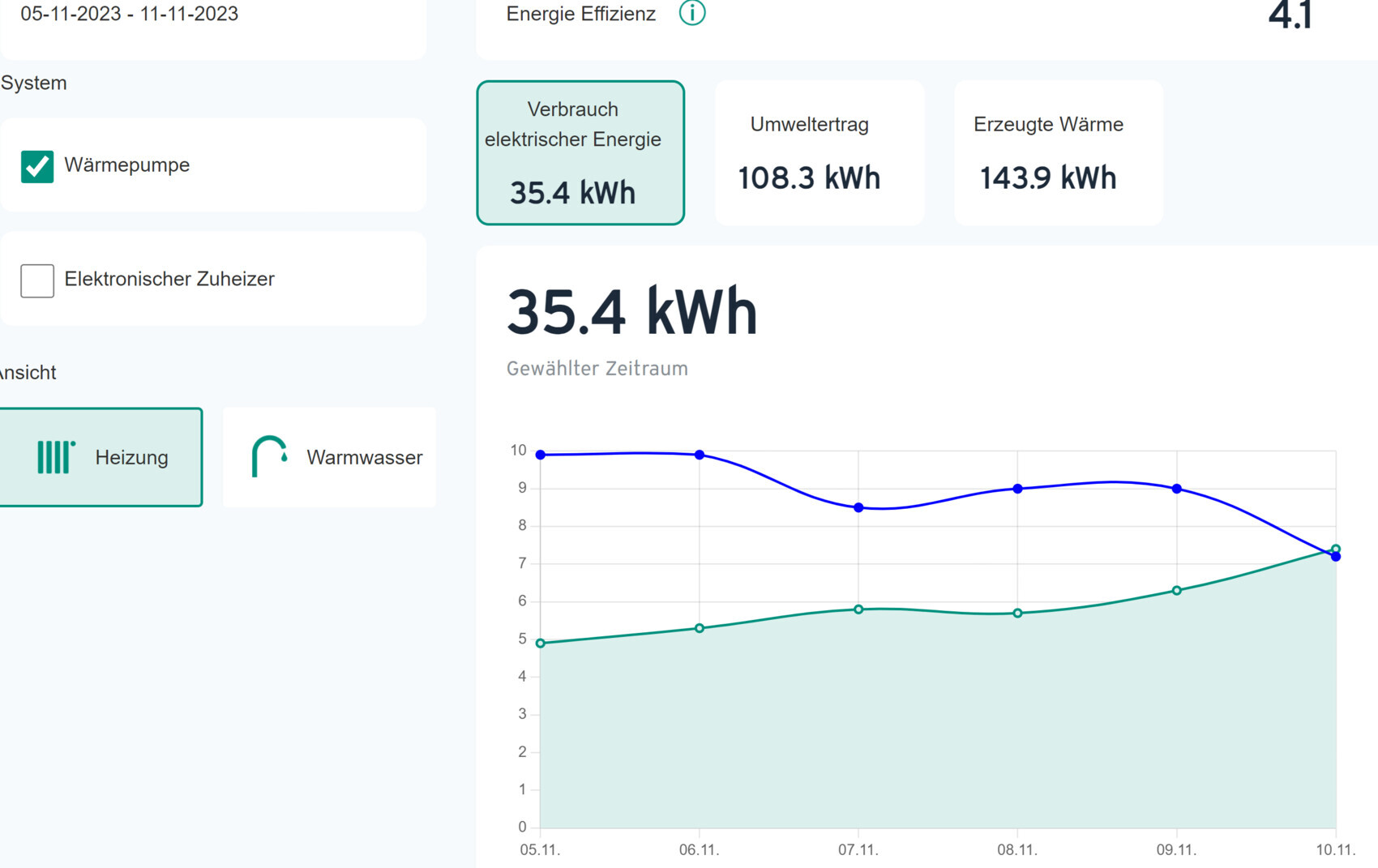Click the green data point at 10.11.
This screenshot has width=1378, height=868.
tap(1336, 549)
